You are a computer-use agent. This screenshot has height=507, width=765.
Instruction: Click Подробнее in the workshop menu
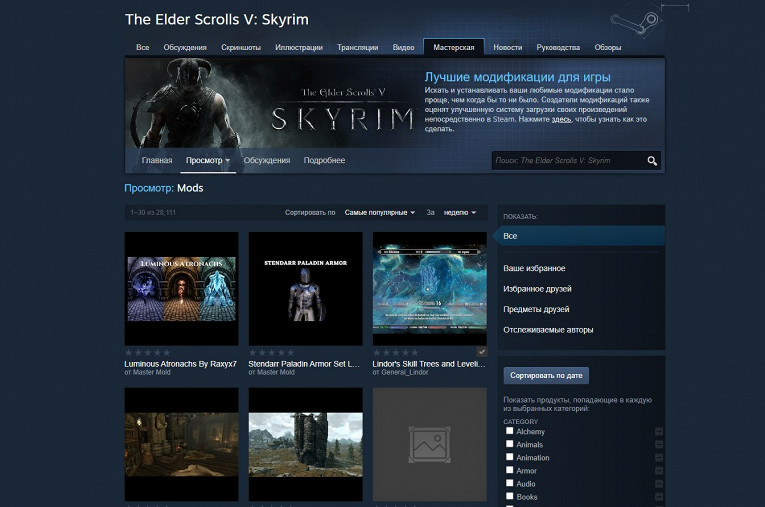[324, 161]
